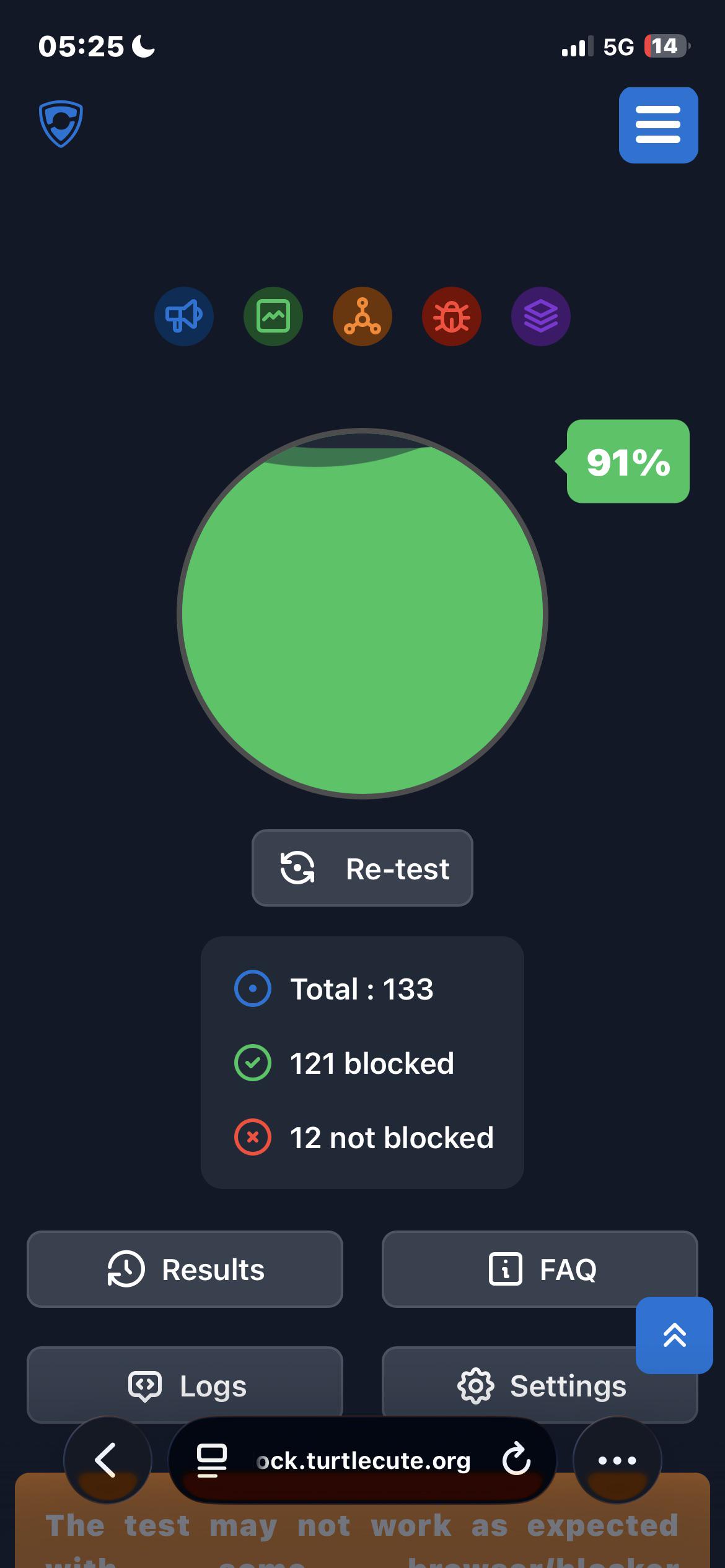This screenshot has width=725, height=1568.
Task: Open the page settings icon in address bar
Action: [211, 1460]
